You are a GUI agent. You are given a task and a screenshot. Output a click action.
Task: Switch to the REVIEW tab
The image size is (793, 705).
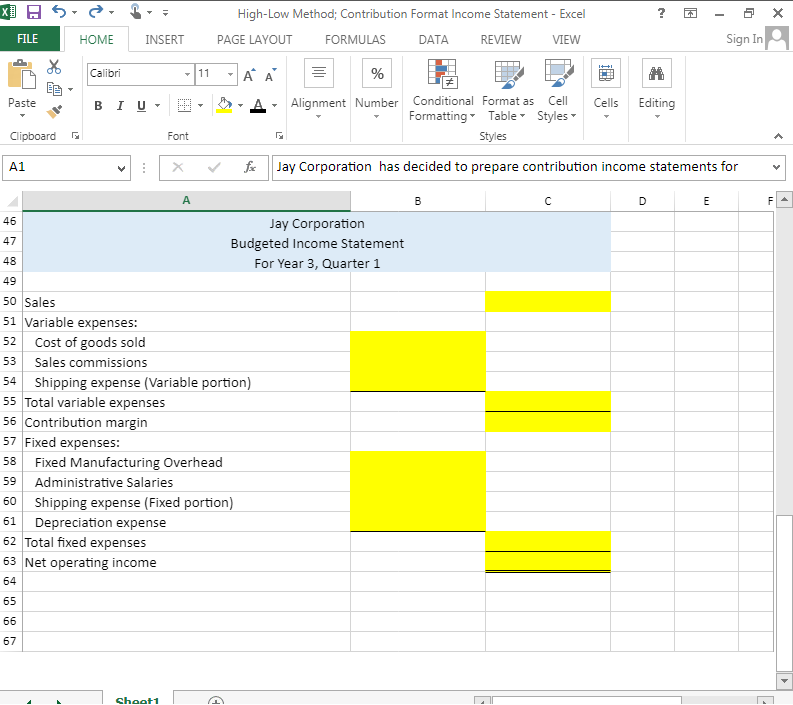[x=501, y=39]
